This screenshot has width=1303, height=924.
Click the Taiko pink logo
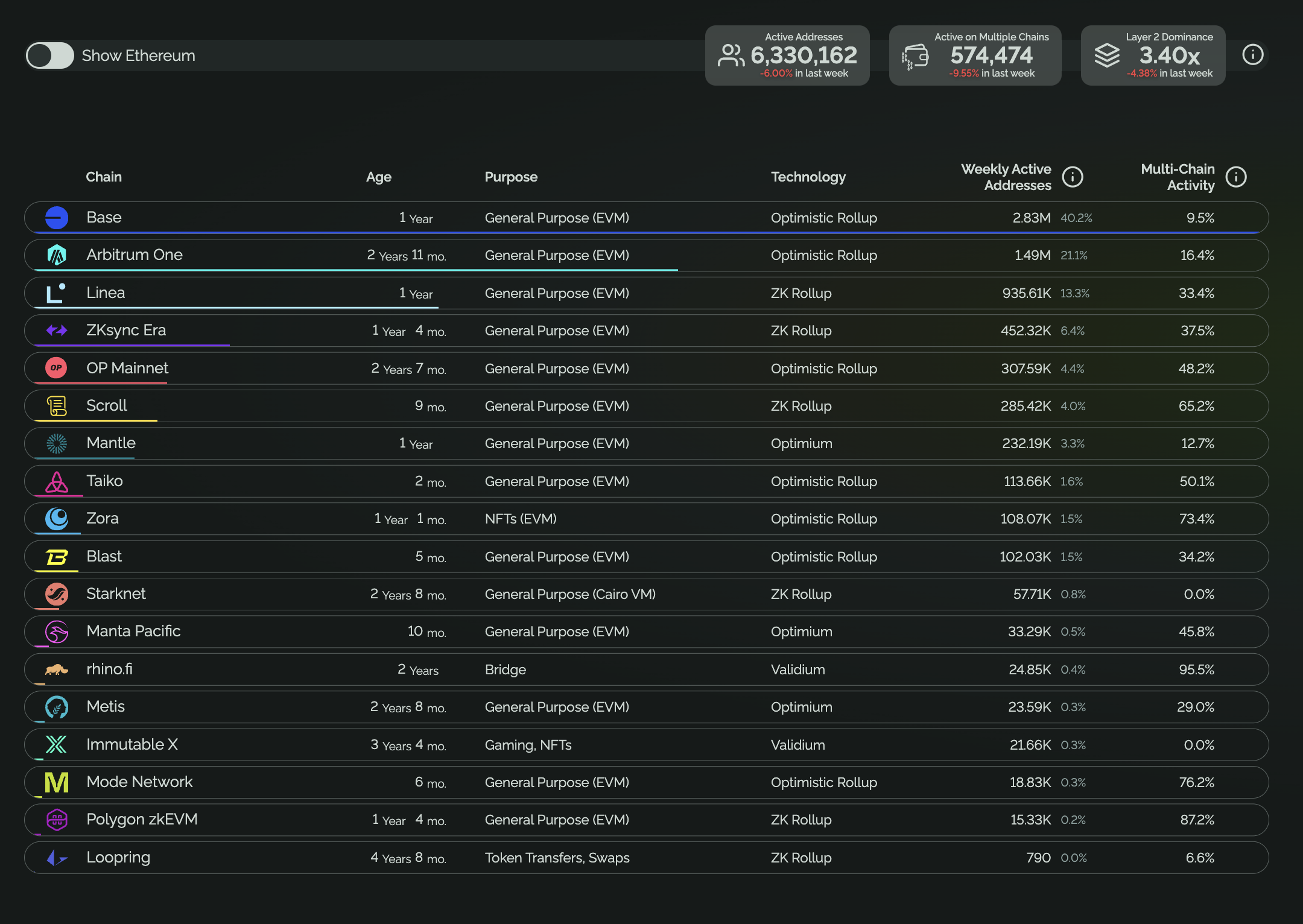click(57, 481)
